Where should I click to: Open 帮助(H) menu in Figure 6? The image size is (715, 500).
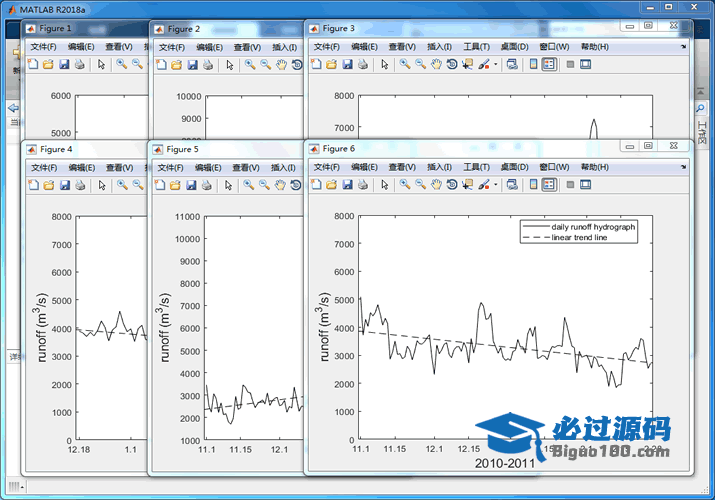click(x=595, y=167)
